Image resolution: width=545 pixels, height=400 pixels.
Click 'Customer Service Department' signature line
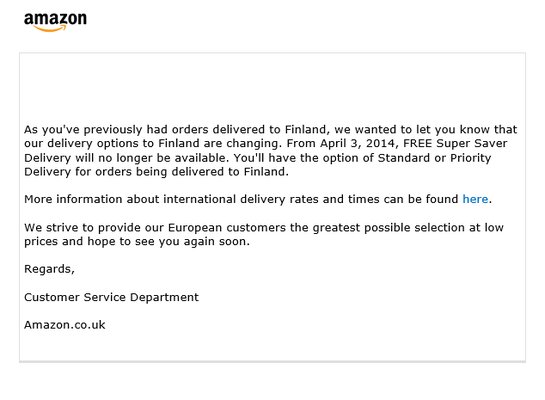111,297
